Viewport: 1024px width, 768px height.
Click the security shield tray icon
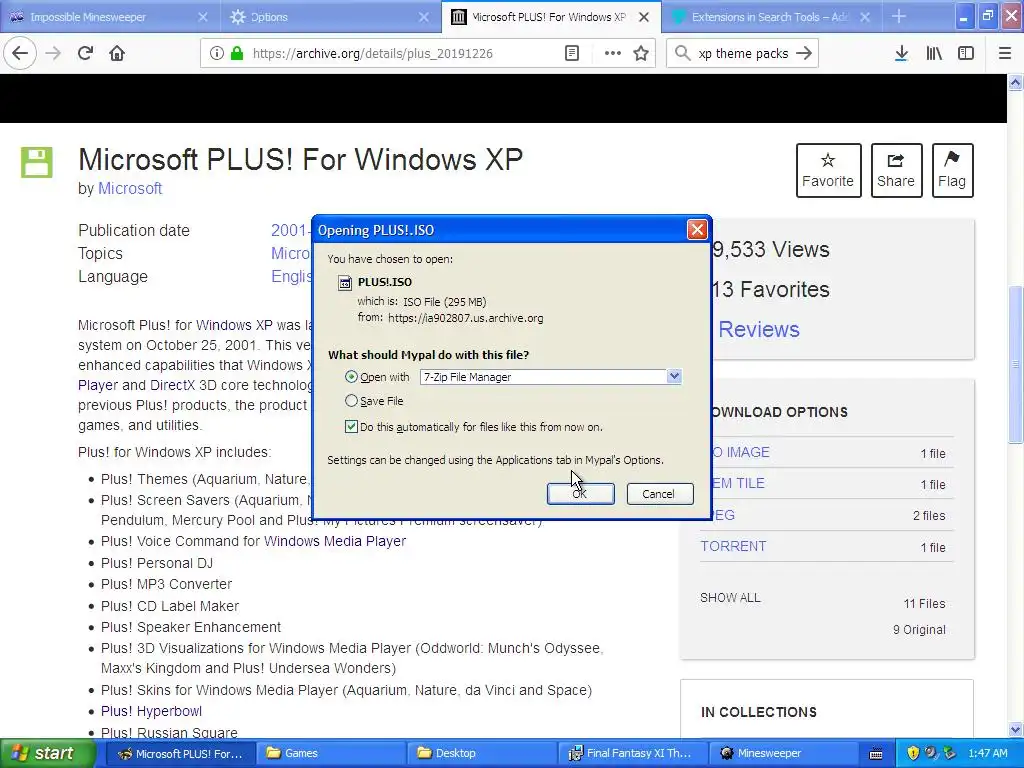(913, 753)
